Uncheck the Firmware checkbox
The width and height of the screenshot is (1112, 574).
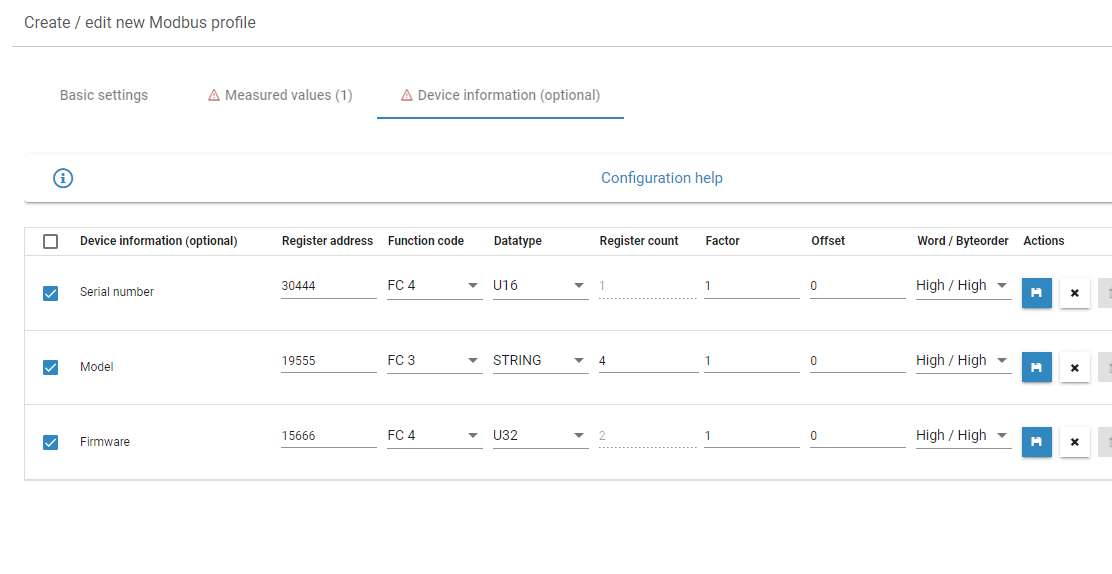tap(50, 443)
